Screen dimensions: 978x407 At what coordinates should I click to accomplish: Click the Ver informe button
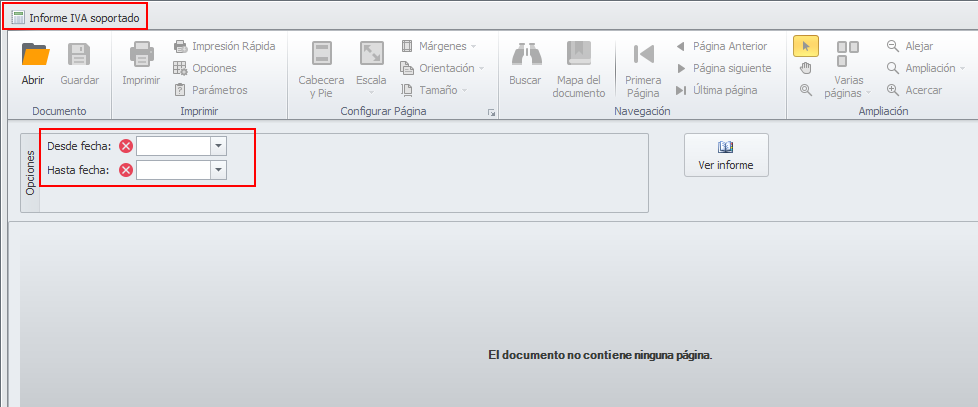[x=726, y=155]
